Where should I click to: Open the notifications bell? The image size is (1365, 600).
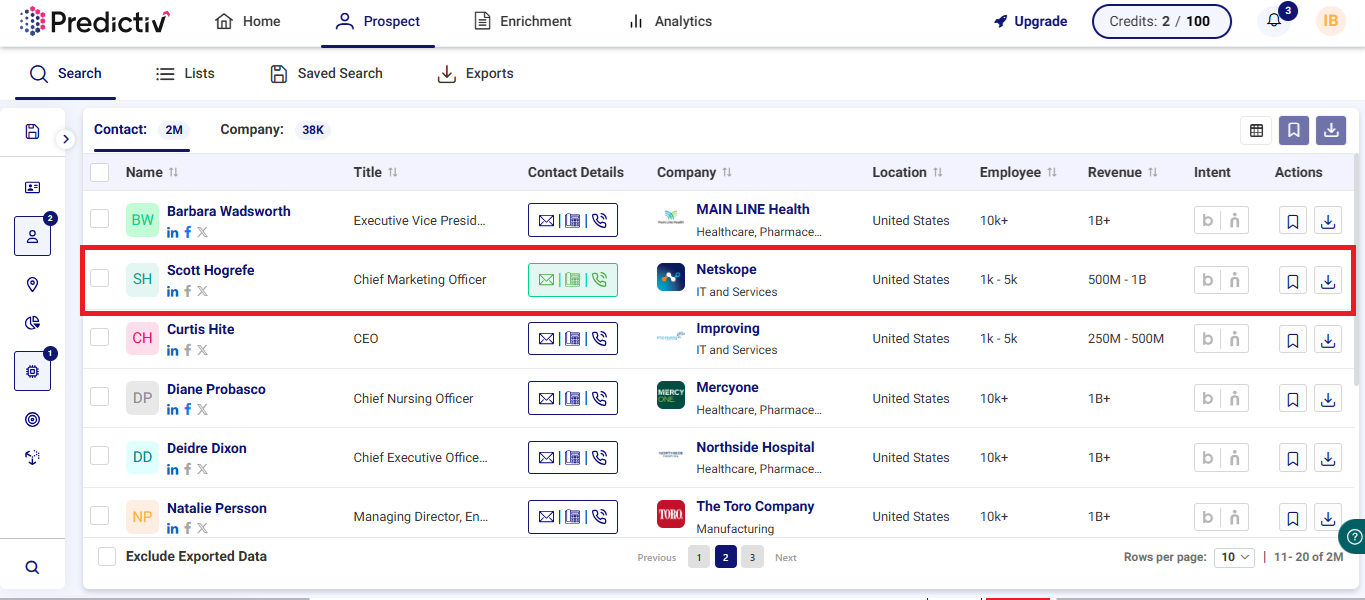(x=1274, y=20)
